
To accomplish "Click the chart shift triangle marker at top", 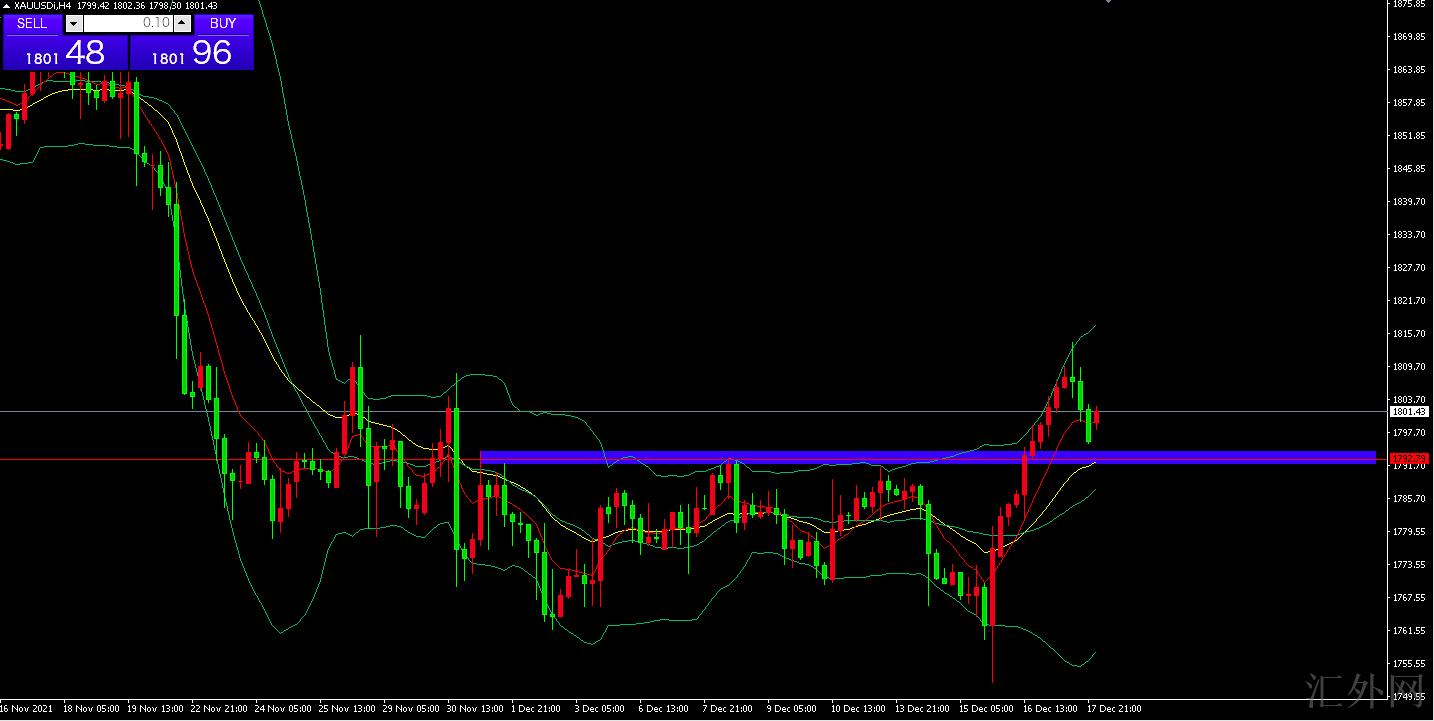I will coord(1108,3).
